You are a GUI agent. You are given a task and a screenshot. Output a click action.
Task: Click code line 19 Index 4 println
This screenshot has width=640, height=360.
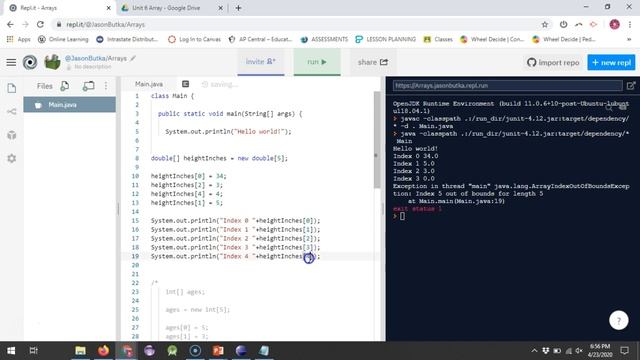pyautogui.click(x=236, y=256)
